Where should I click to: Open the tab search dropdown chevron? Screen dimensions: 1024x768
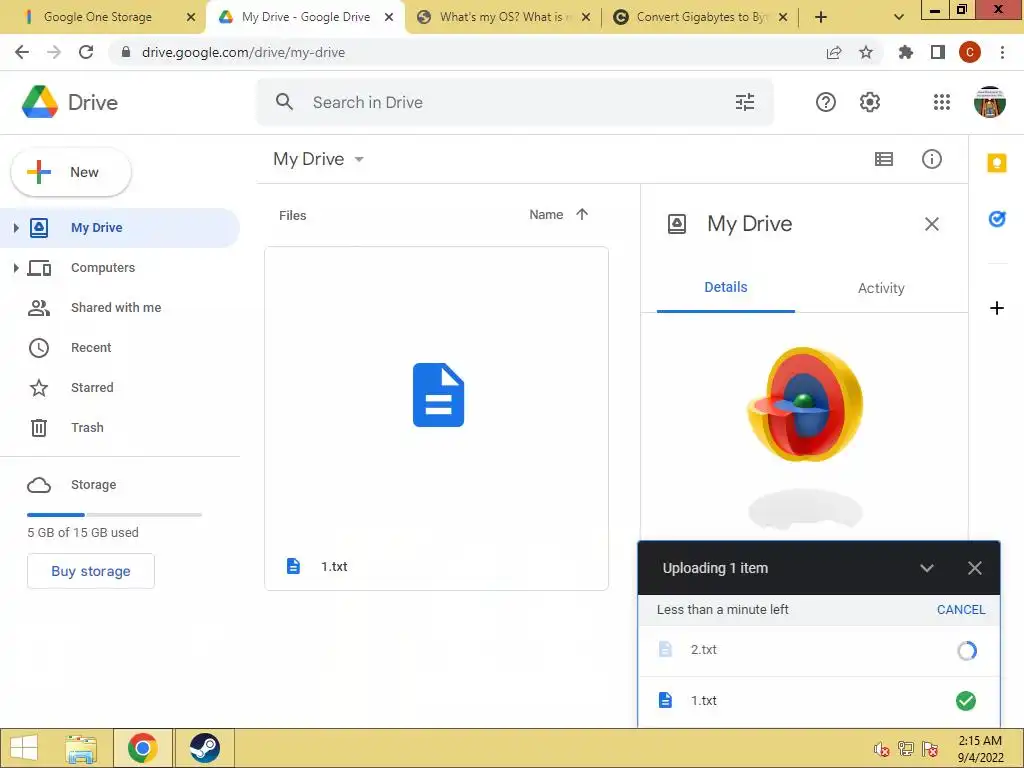[899, 17]
